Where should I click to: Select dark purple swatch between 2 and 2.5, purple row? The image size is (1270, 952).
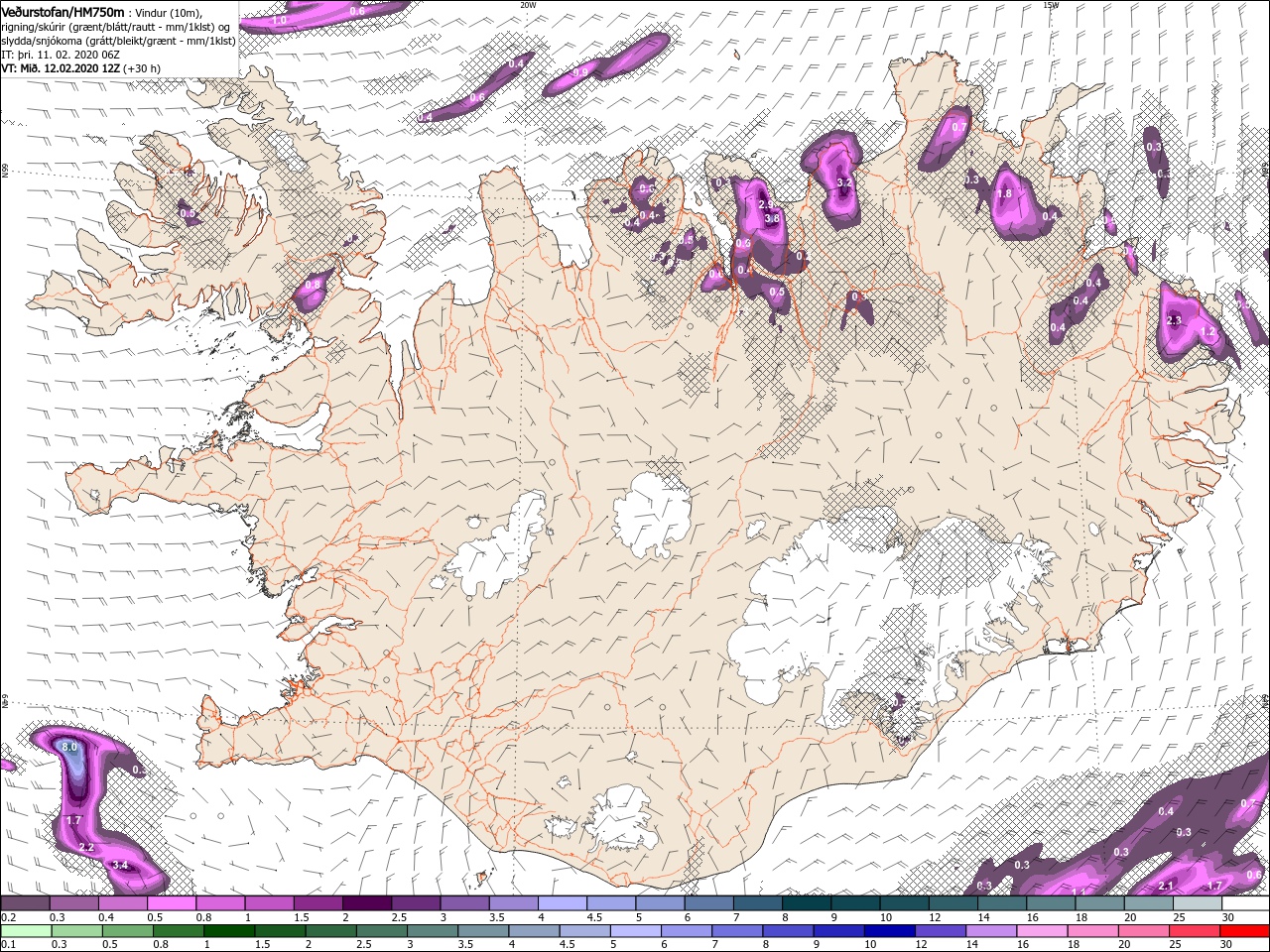pyautogui.click(x=367, y=903)
